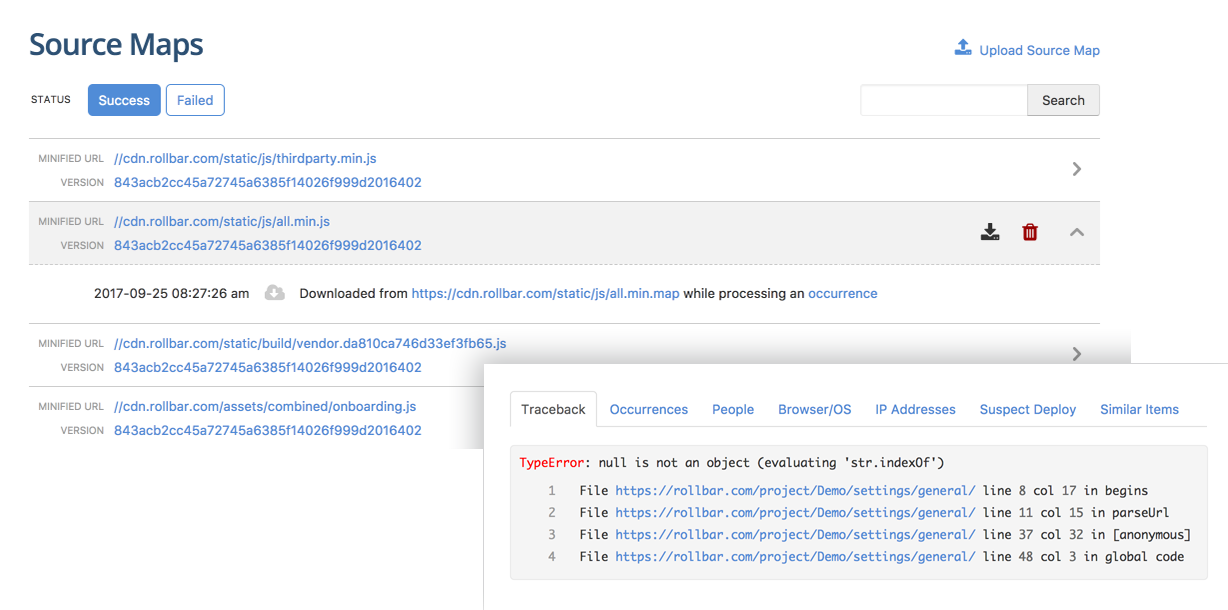Expand the vendor.da810ca746d33ef3fb65.js row
The height and width of the screenshot is (610, 1228).
pos(1076,354)
